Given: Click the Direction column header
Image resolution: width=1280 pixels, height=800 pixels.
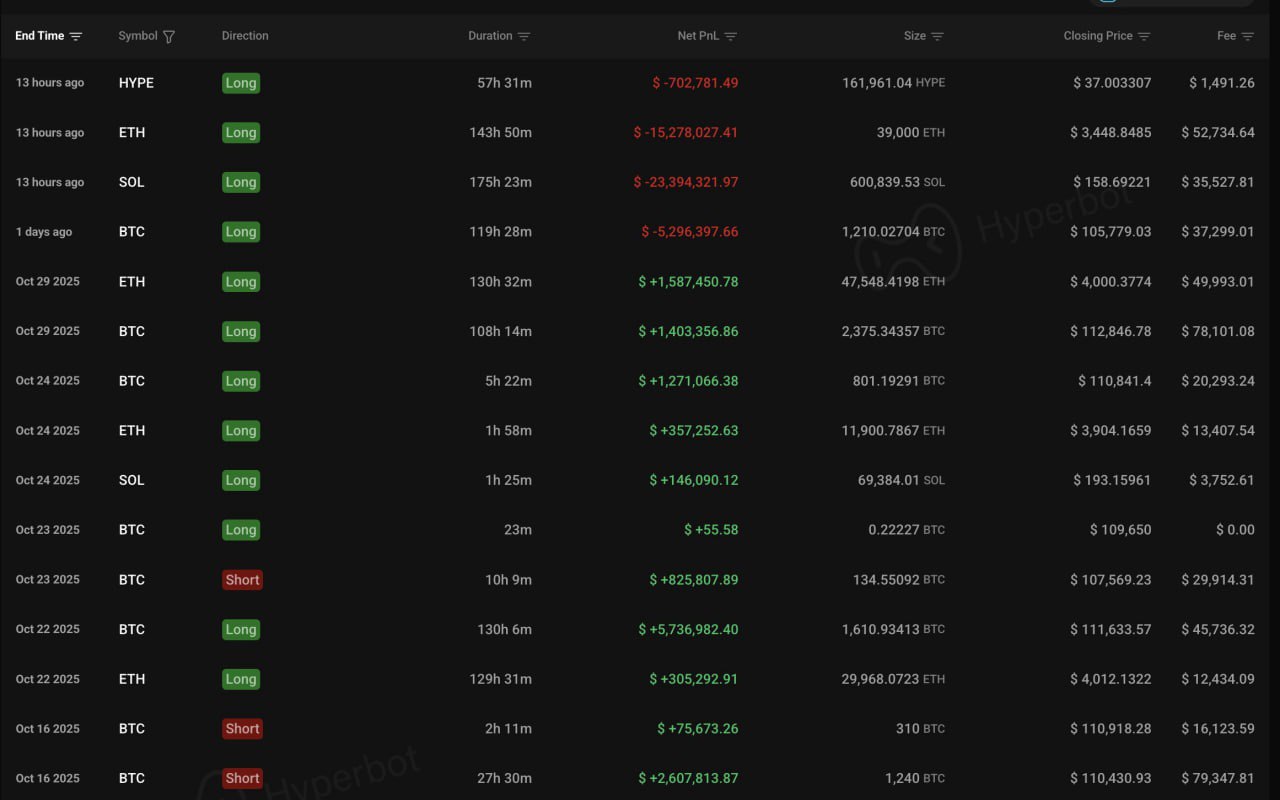Looking at the screenshot, I should point(245,36).
